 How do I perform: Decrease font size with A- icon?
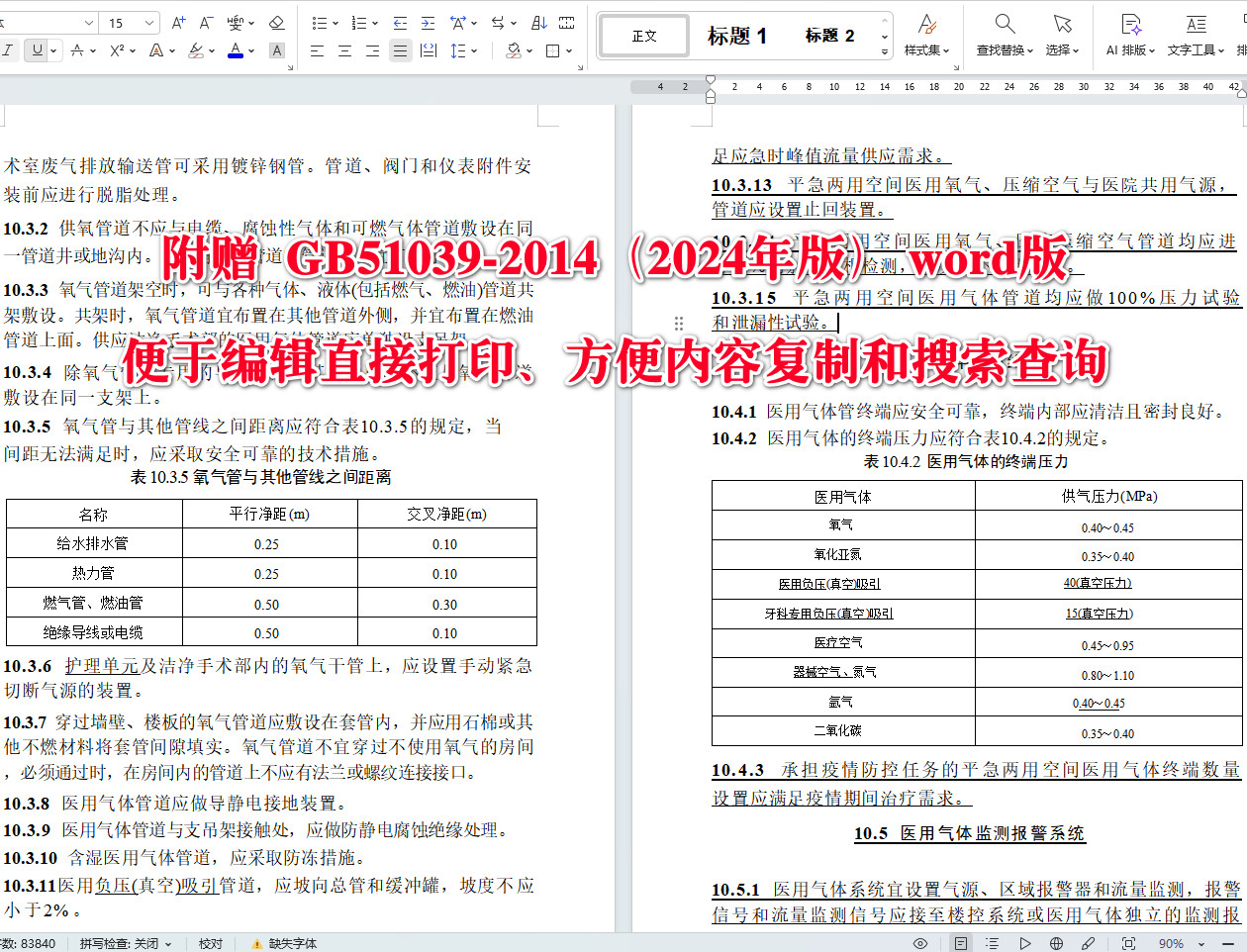pyautogui.click(x=206, y=23)
